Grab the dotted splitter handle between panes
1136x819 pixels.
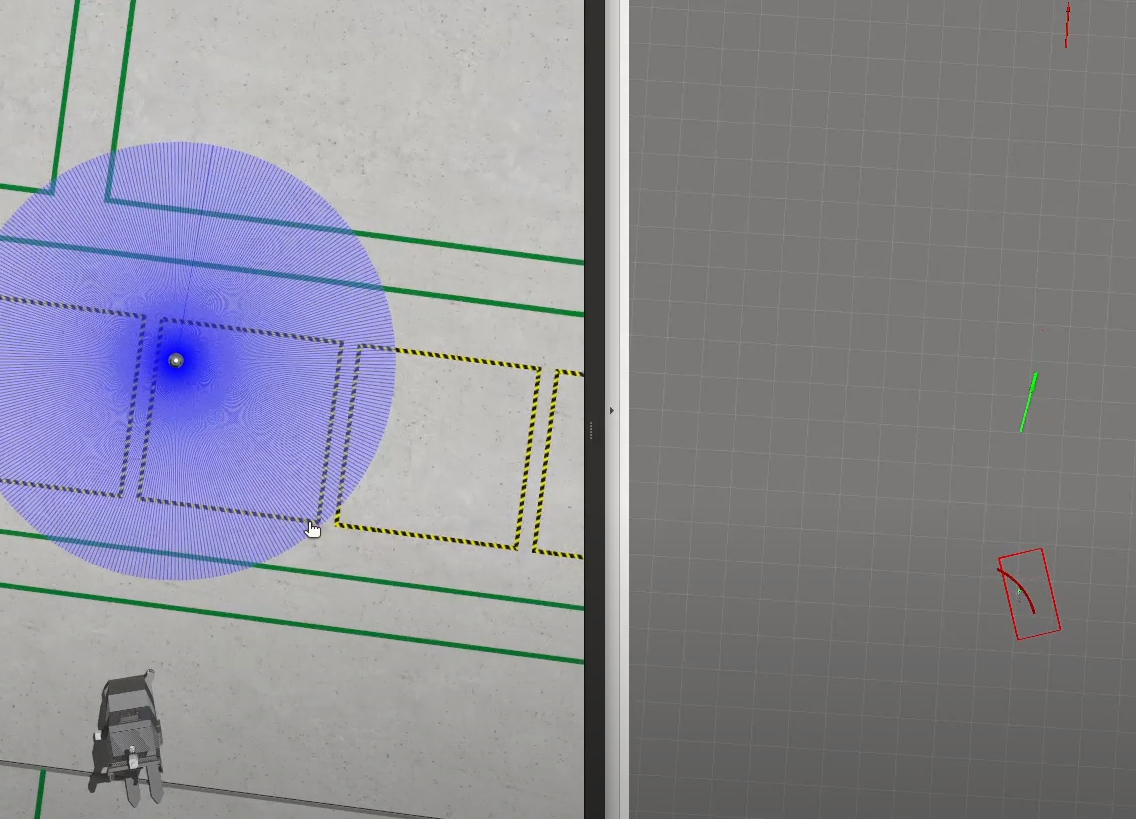[x=592, y=430]
